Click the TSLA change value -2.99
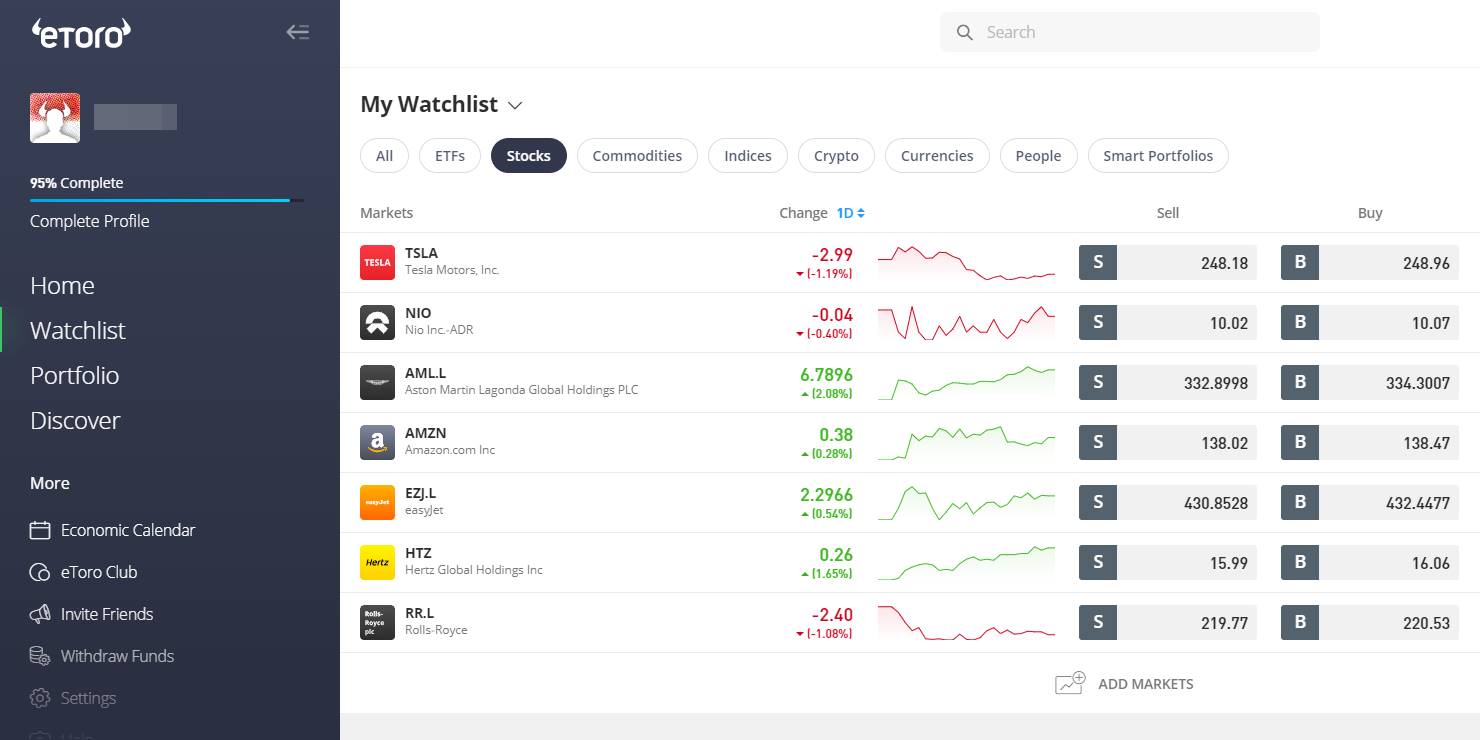This screenshot has width=1480, height=740. (x=832, y=255)
